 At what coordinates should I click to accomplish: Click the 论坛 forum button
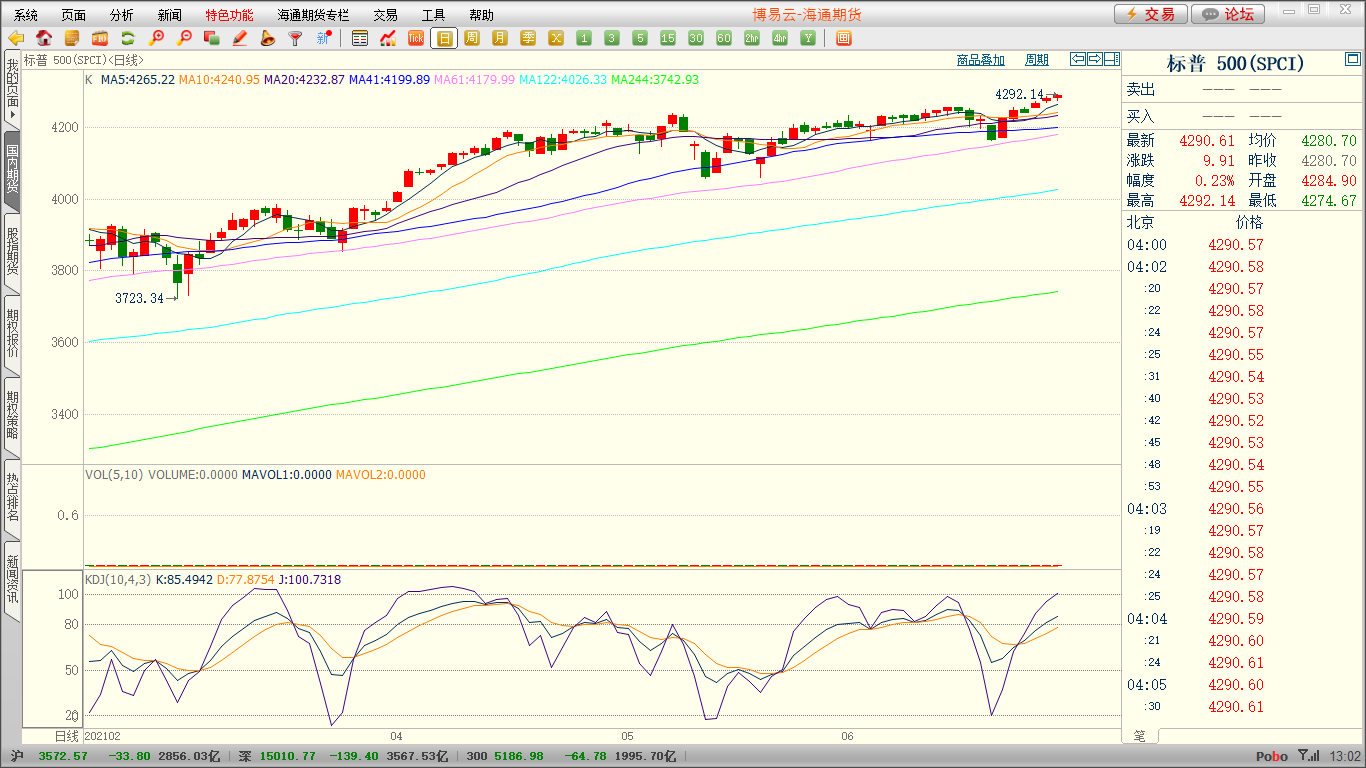pos(1229,14)
